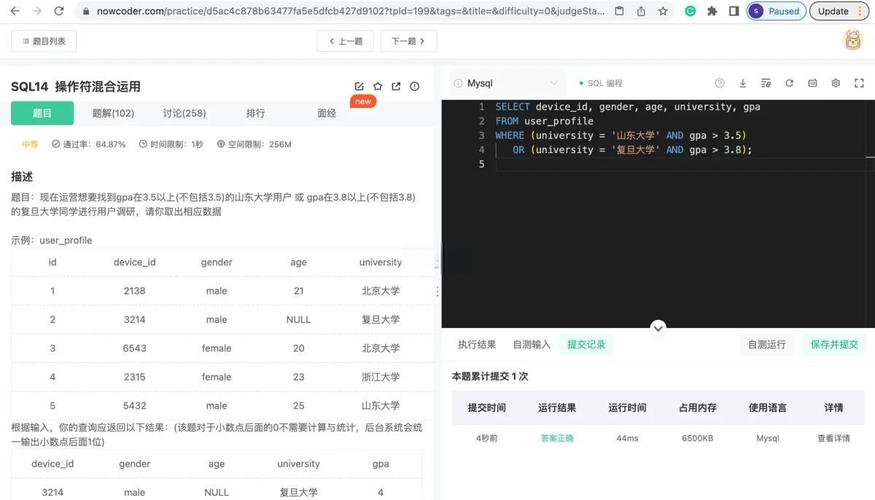Click the 中等 difficulty label

click(x=30, y=145)
